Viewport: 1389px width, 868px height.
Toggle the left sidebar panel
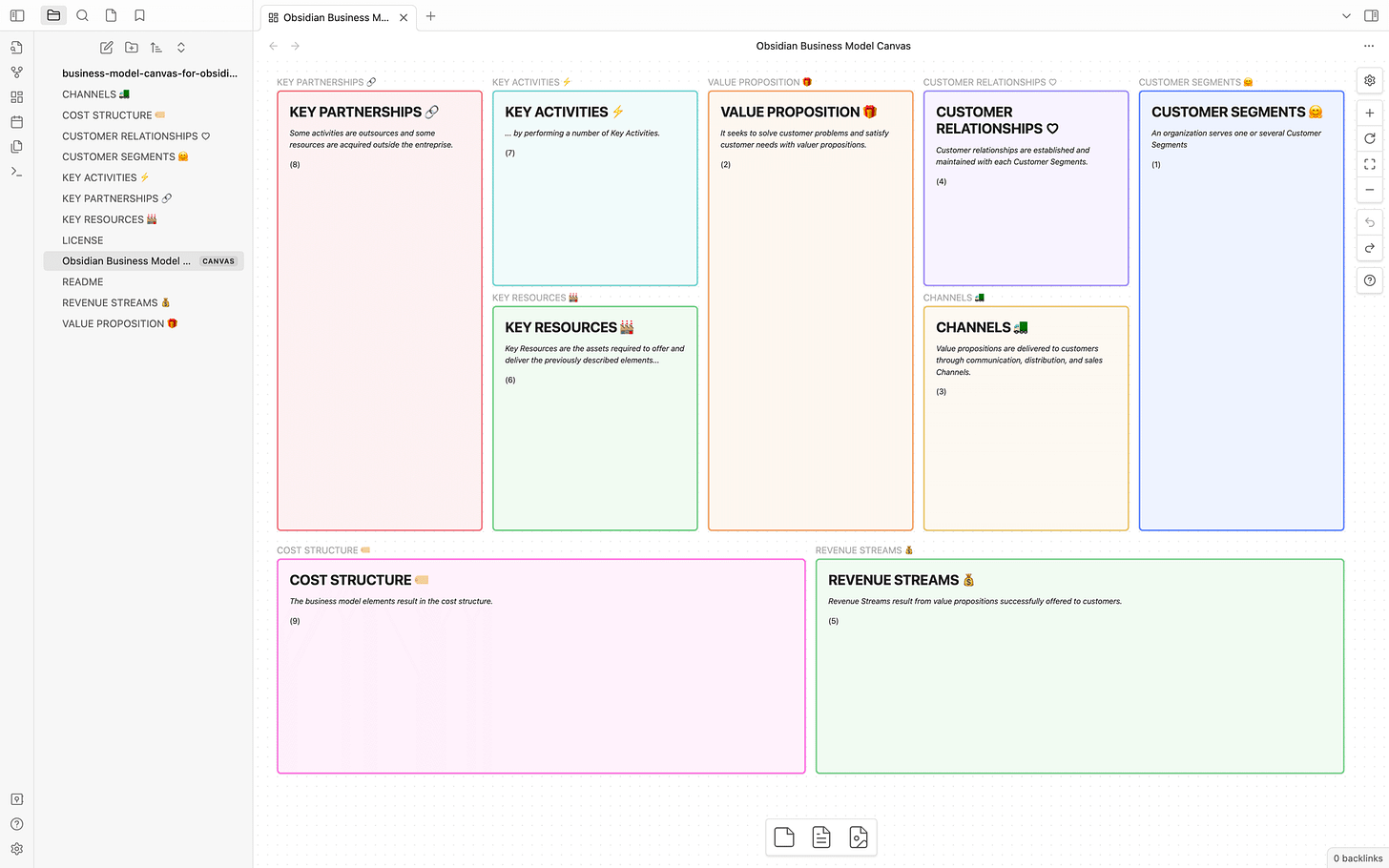click(15, 15)
